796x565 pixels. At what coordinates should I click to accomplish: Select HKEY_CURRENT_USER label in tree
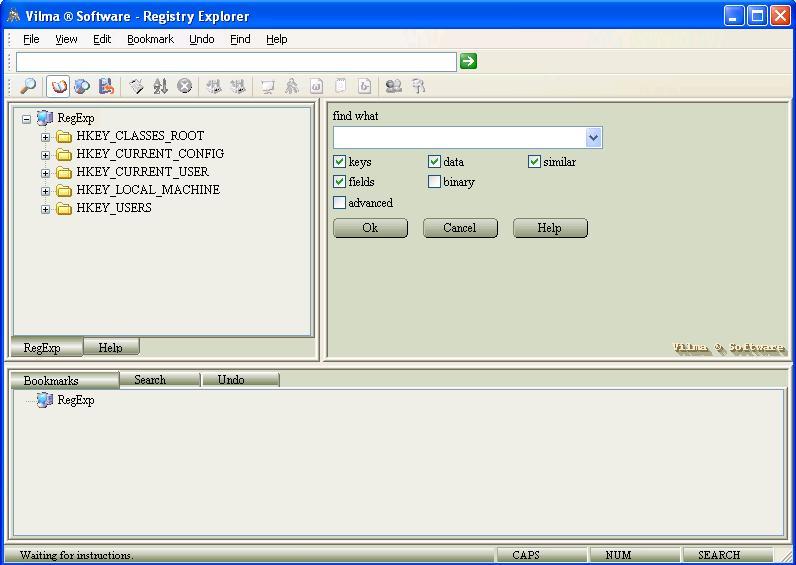(142, 172)
